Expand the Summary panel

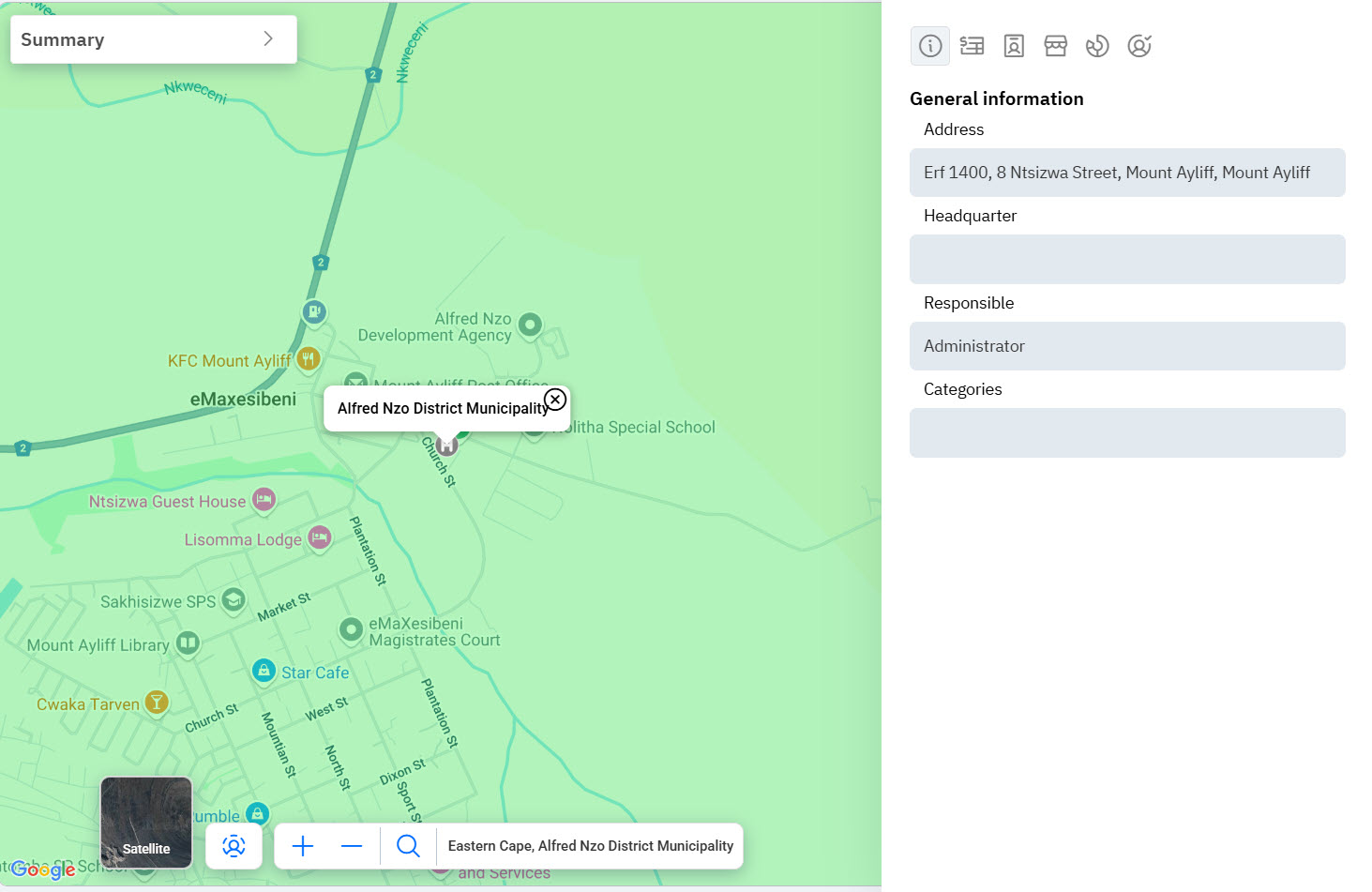(268, 39)
